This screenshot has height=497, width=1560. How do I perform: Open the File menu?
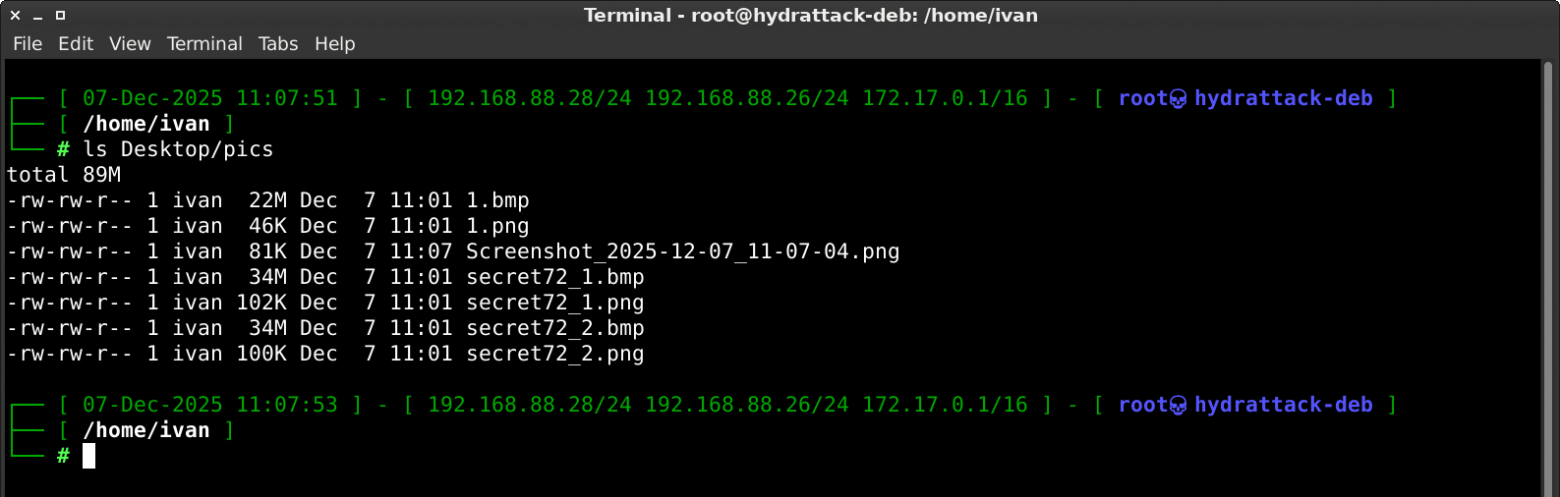(27, 44)
